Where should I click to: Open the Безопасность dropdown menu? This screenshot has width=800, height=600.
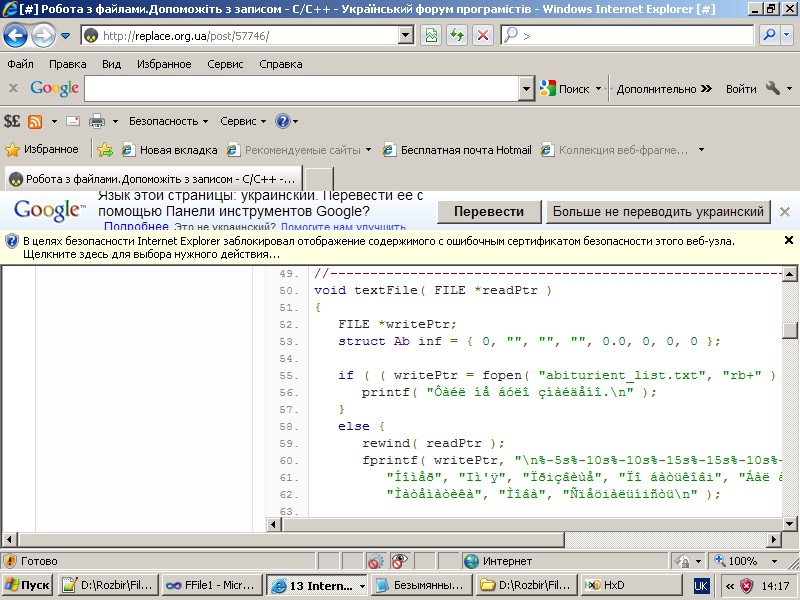coord(168,121)
